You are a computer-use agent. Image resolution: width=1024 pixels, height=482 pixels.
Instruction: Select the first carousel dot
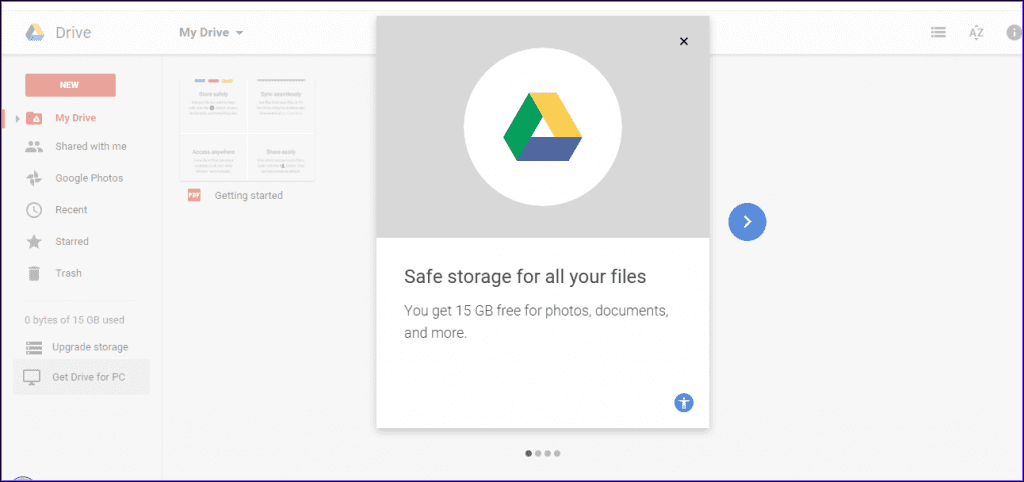pos(528,453)
